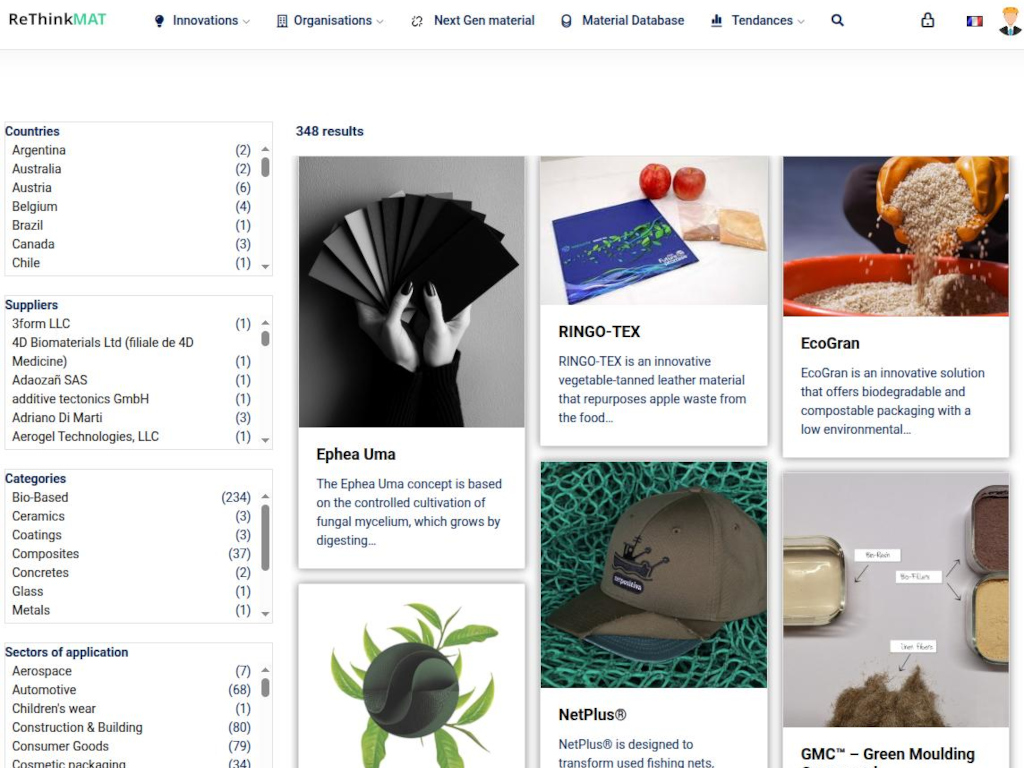The height and width of the screenshot is (768, 1024).
Task: Go to ReThinkMAT home logo
Action: click(x=57, y=20)
